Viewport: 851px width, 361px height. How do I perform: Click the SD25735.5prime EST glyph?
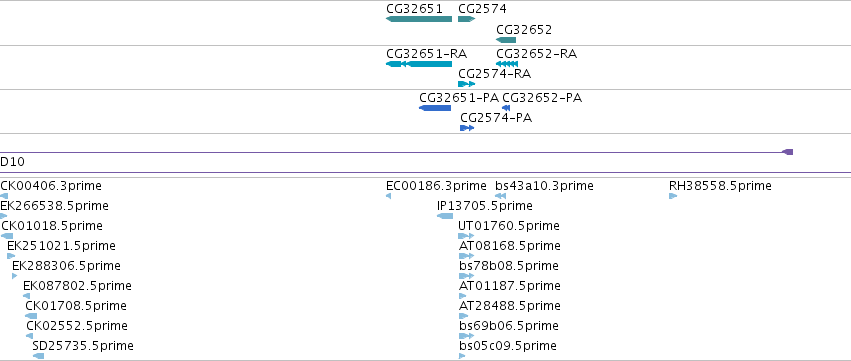(x=38, y=356)
